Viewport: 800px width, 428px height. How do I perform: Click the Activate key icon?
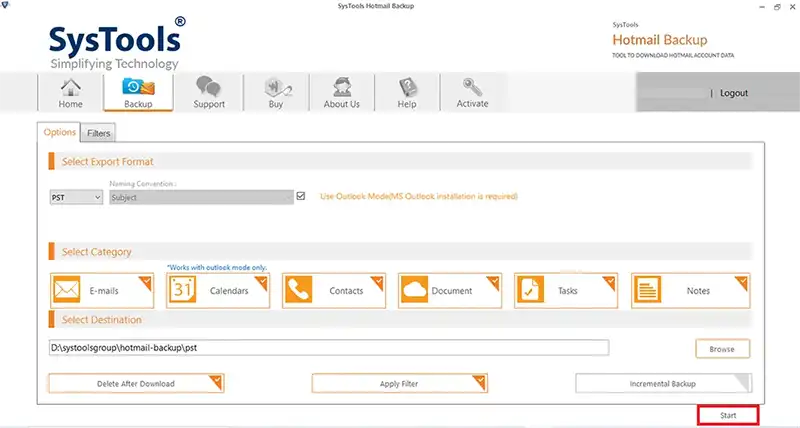(x=472, y=87)
